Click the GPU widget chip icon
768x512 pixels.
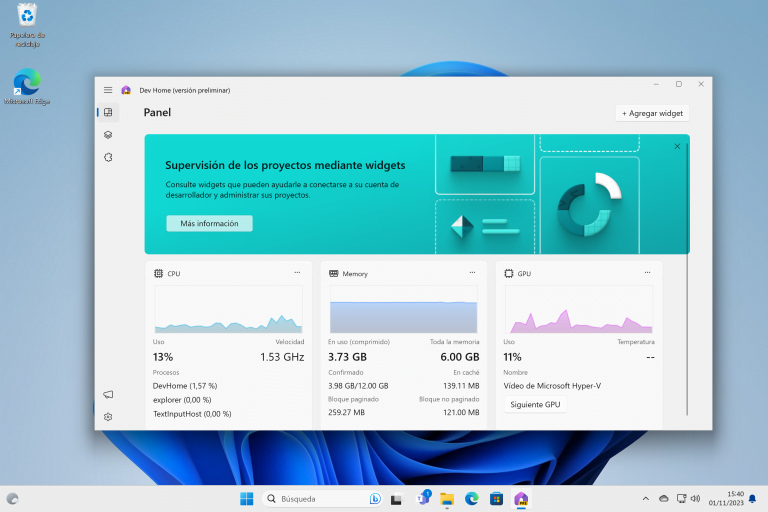coord(509,273)
